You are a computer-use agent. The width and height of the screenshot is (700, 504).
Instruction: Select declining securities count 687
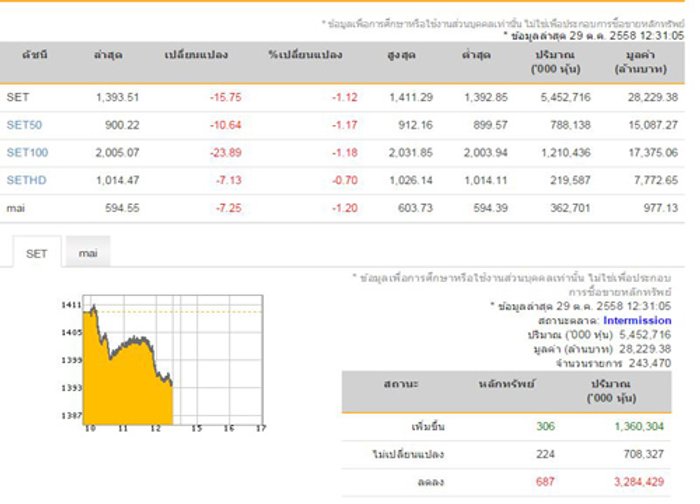click(545, 482)
